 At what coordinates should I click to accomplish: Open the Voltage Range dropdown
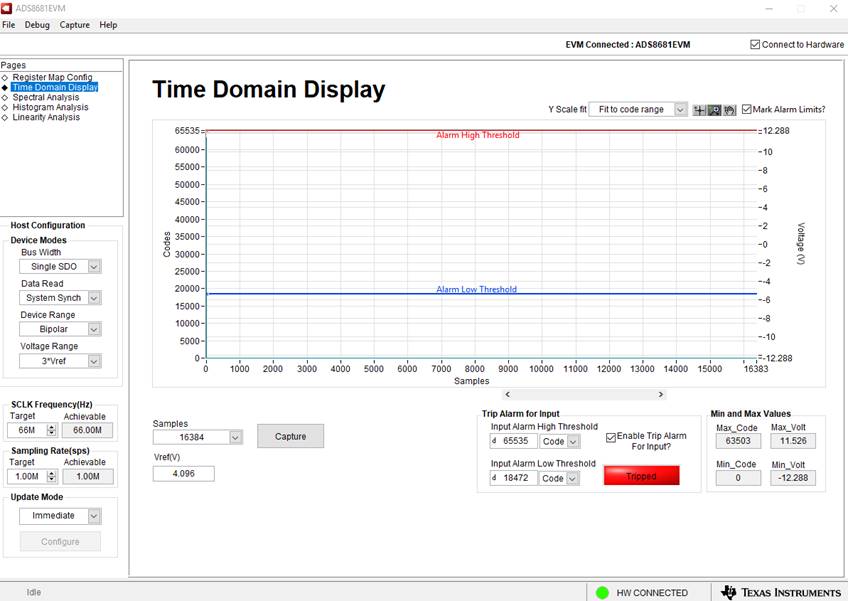click(94, 361)
